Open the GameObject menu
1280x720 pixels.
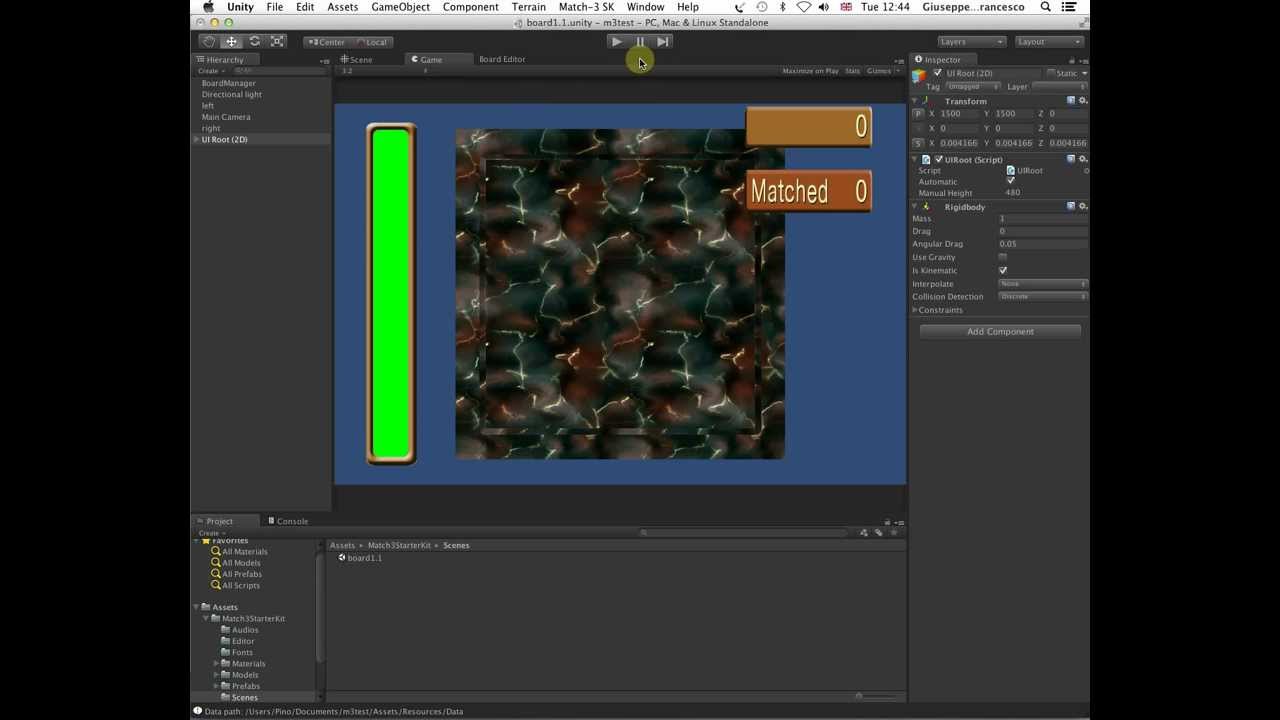point(400,7)
